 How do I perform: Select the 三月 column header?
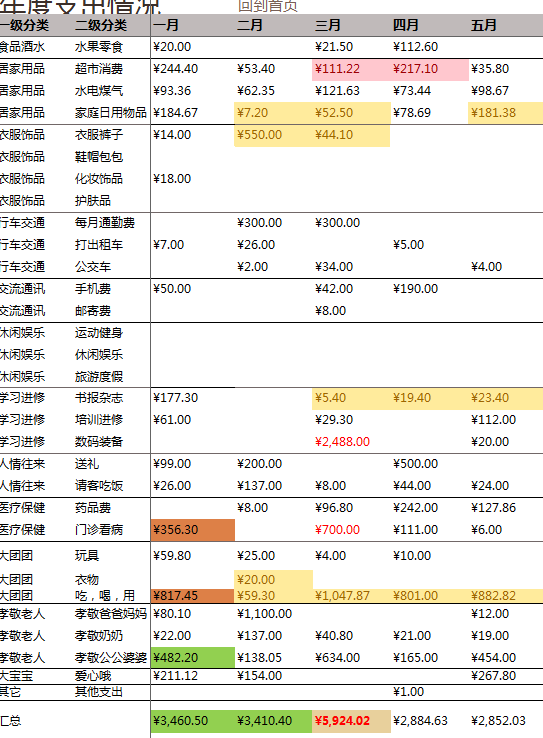(328, 25)
